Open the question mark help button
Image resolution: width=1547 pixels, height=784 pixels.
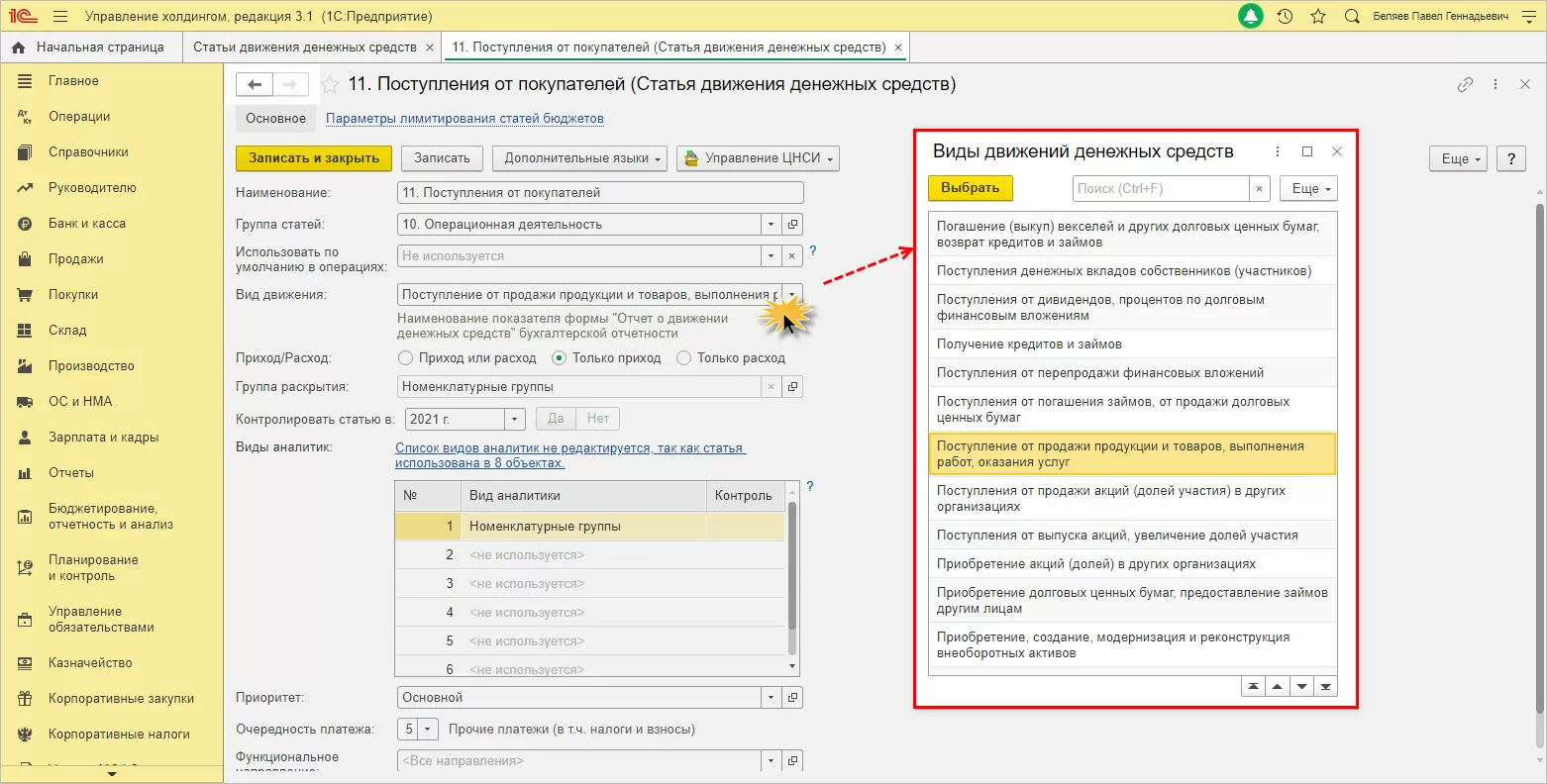point(1510,158)
